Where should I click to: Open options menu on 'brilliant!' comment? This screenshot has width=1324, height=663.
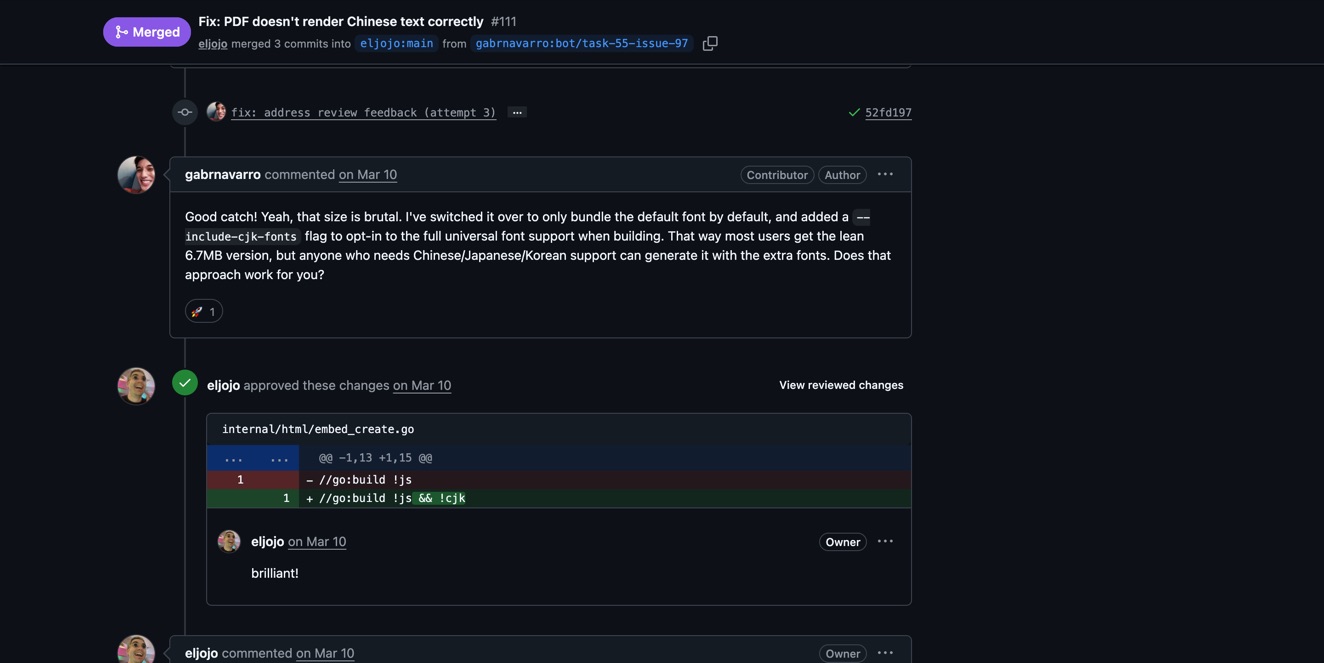pos(885,542)
